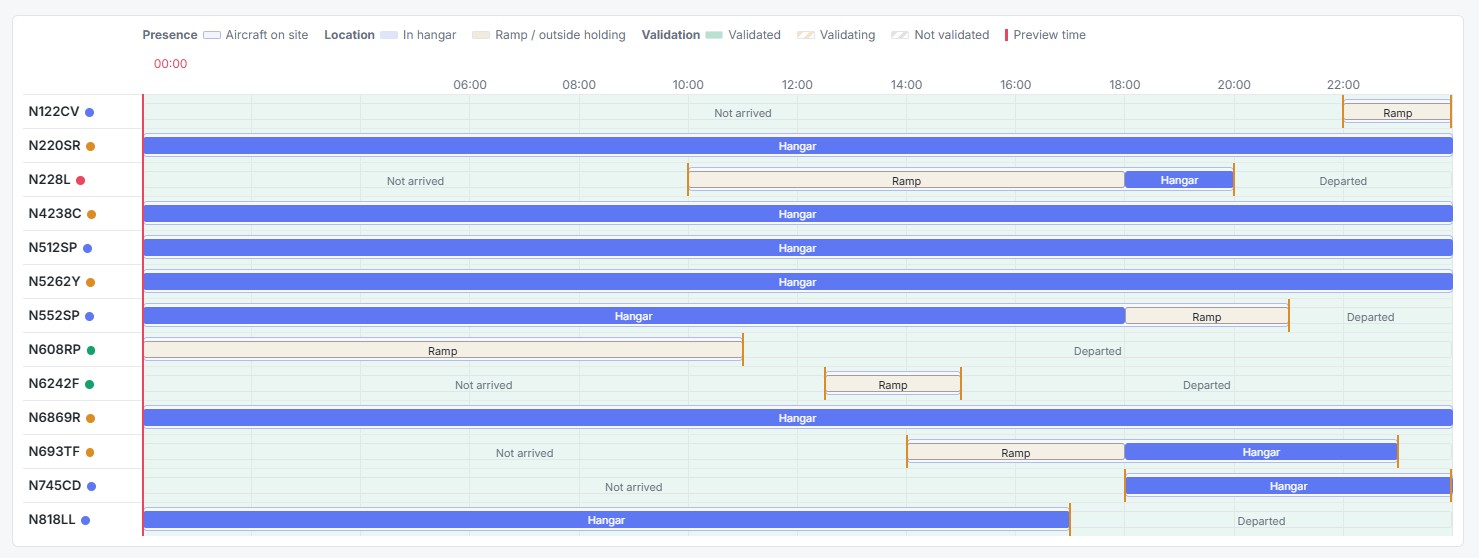Select the N693TF Hangar segment
The width and height of the screenshot is (1479, 558).
[1261, 452]
